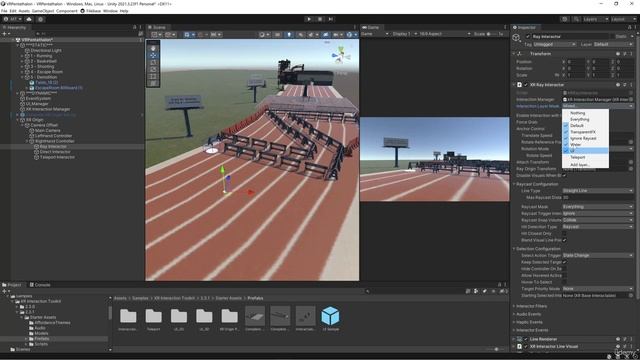The width and height of the screenshot is (640, 360).
Task: Open XR Ray Interactor component options menu
Action: [x=631, y=85]
